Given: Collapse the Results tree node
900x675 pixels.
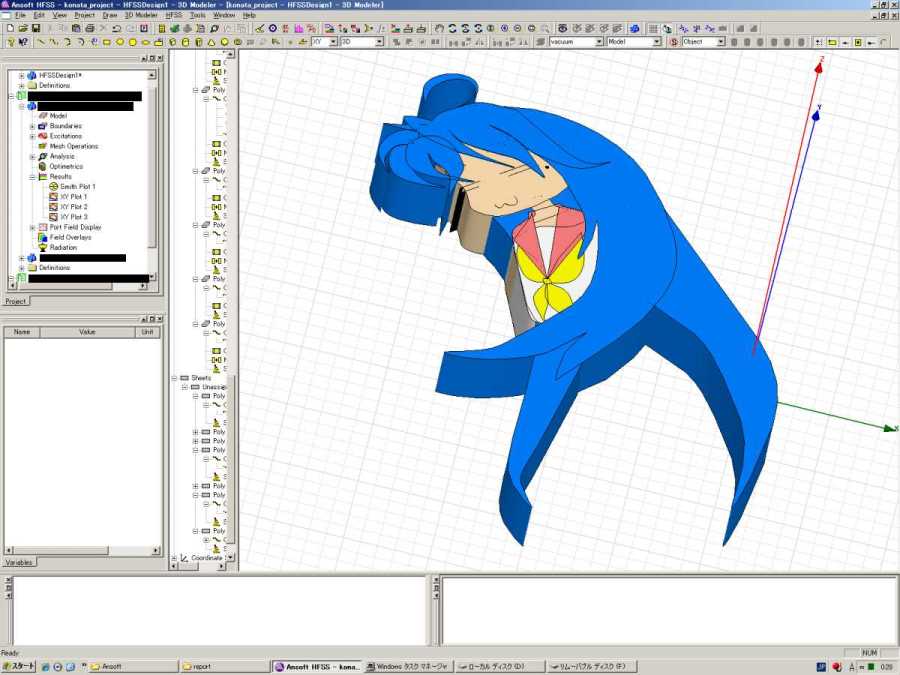Looking at the screenshot, I should (32, 177).
